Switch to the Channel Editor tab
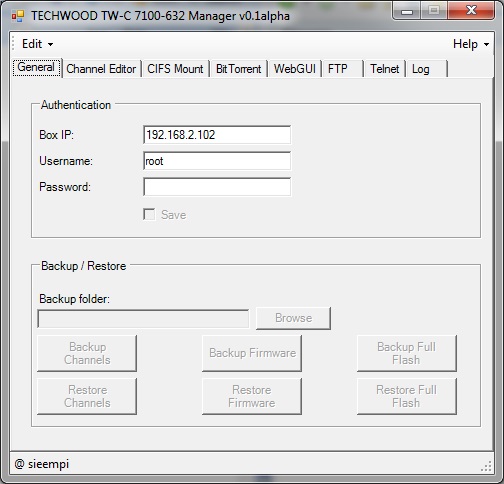 pos(101,69)
